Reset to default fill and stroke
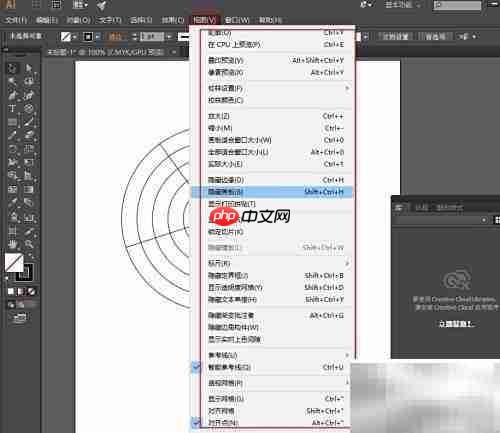This screenshot has width=500, height=433. click(7, 277)
